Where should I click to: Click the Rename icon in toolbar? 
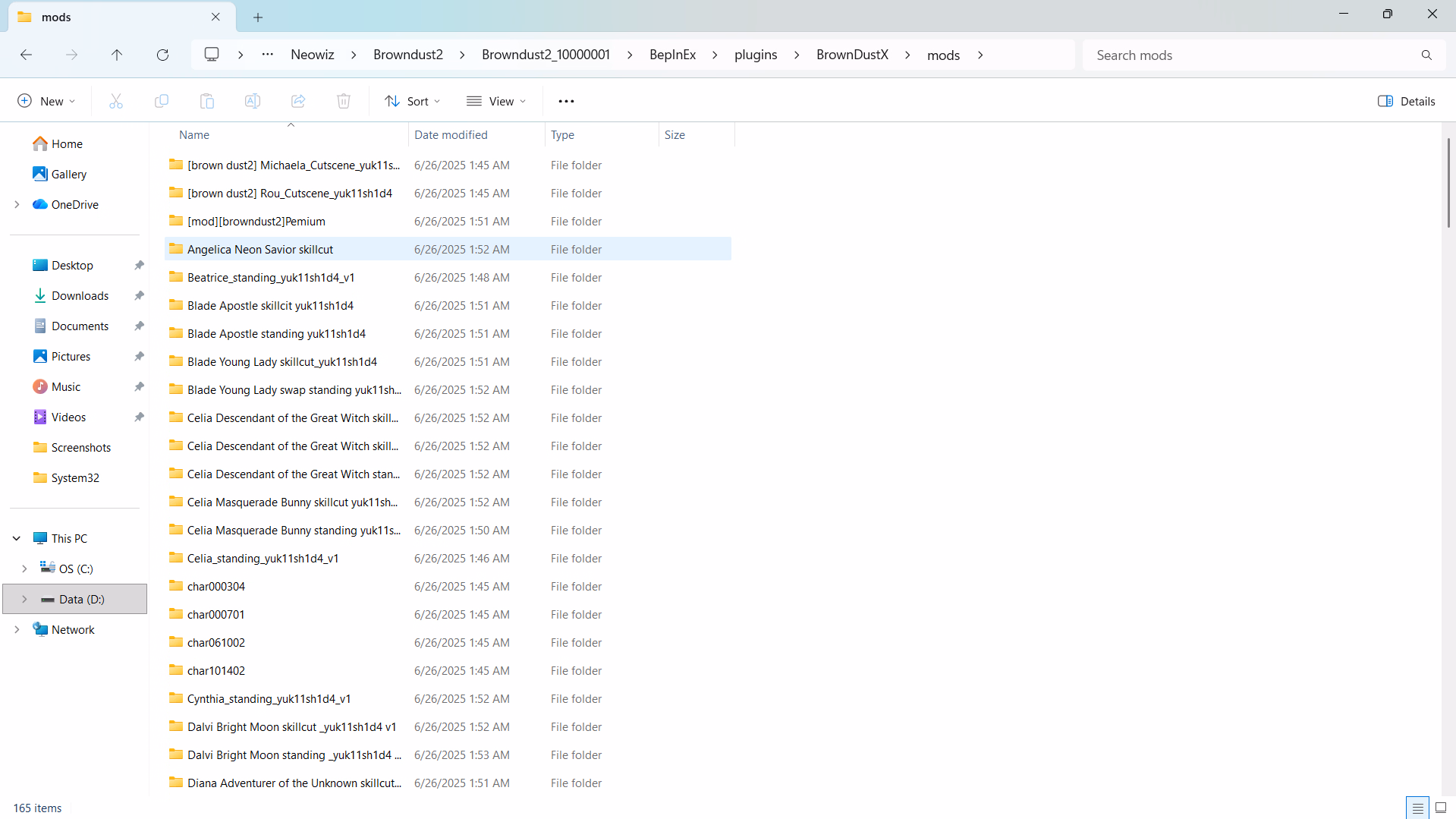(253, 101)
